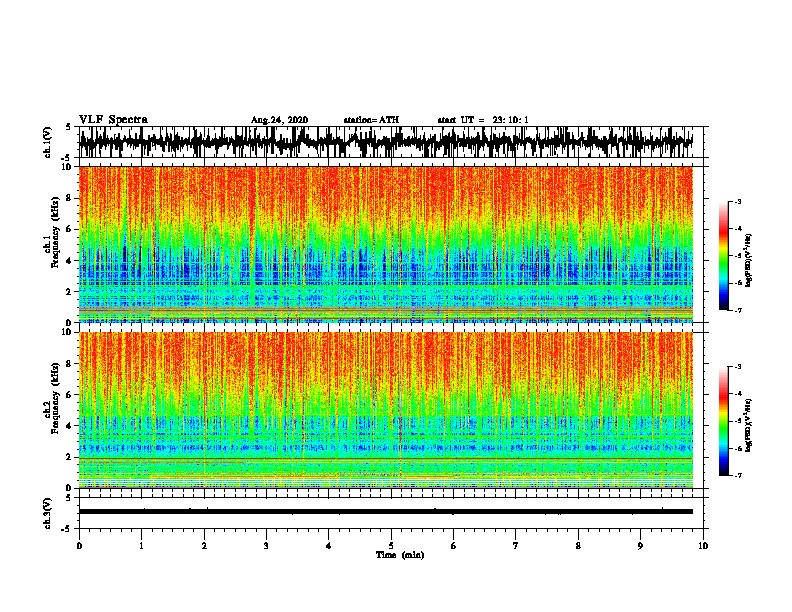Image resolution: width=792 pixels, height=612 pixels.
Task: Select the "-3" label on ch.2 color bar
Action: [x=738, y=367]
